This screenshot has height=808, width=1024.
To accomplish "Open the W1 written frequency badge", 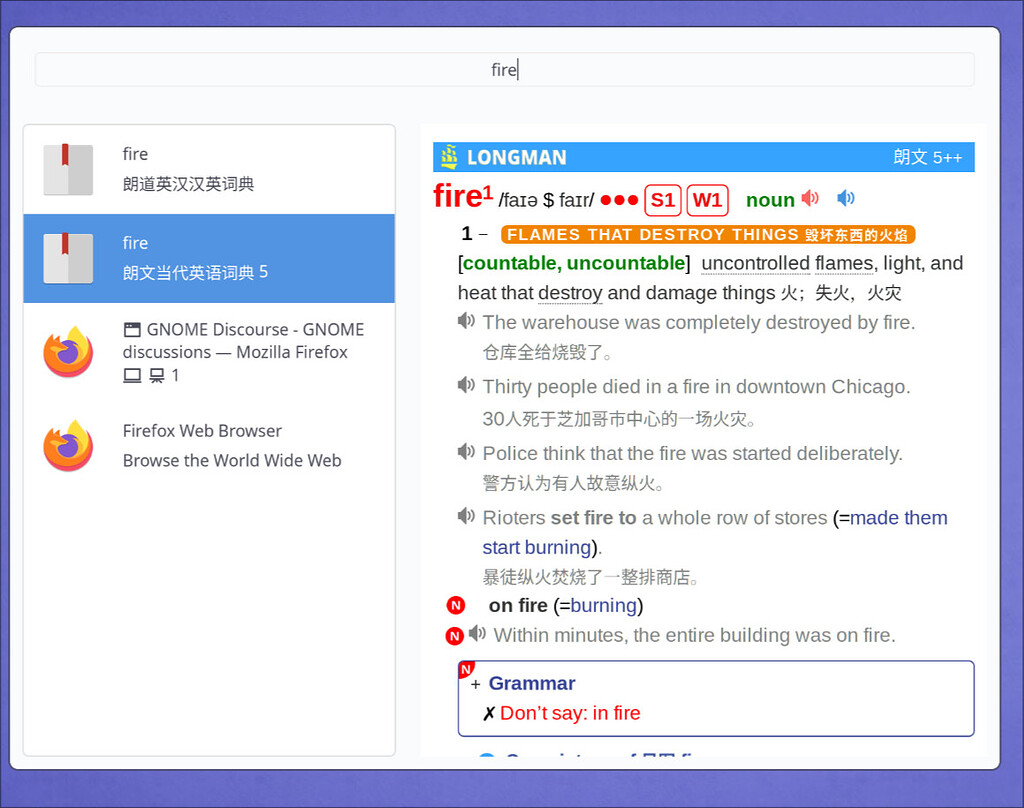I will click(x=707, y=200).
